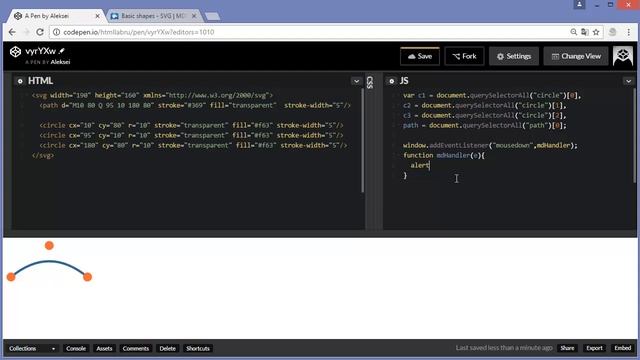Click the browser extension icon near menu

pos(612,32)
